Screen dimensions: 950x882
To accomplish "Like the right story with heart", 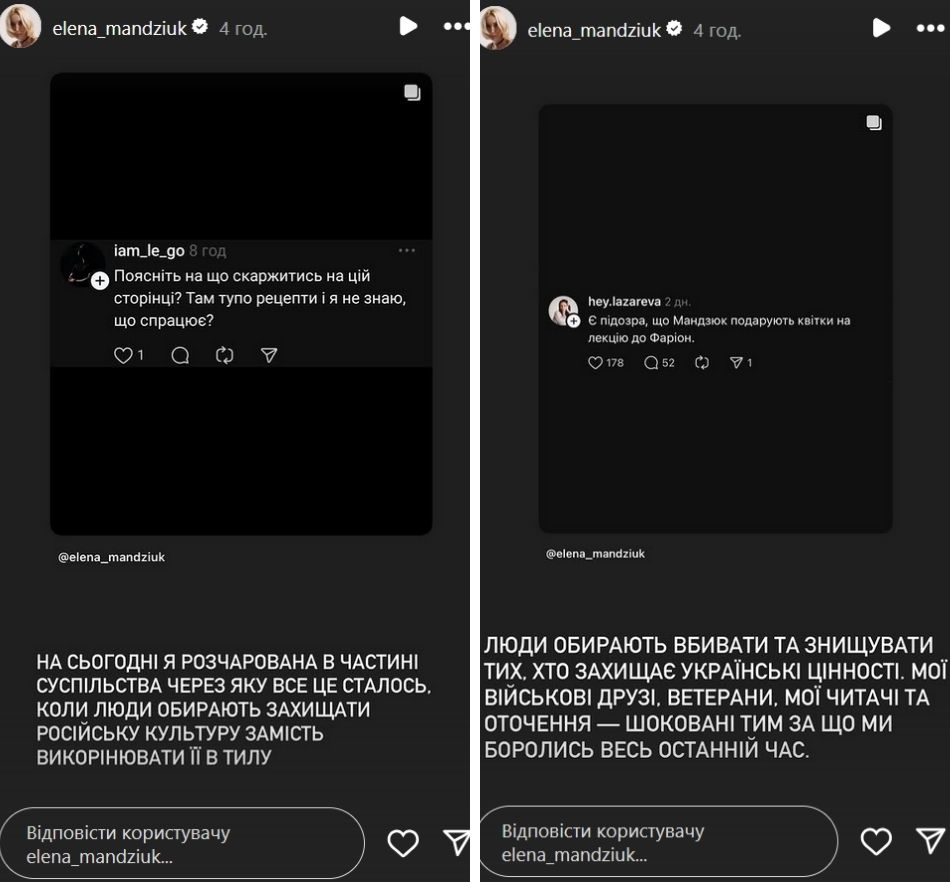I will point(876,841).
